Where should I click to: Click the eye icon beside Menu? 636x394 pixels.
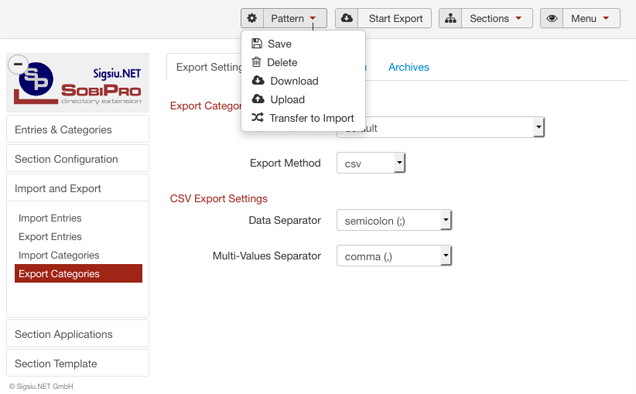coord(552,18)
